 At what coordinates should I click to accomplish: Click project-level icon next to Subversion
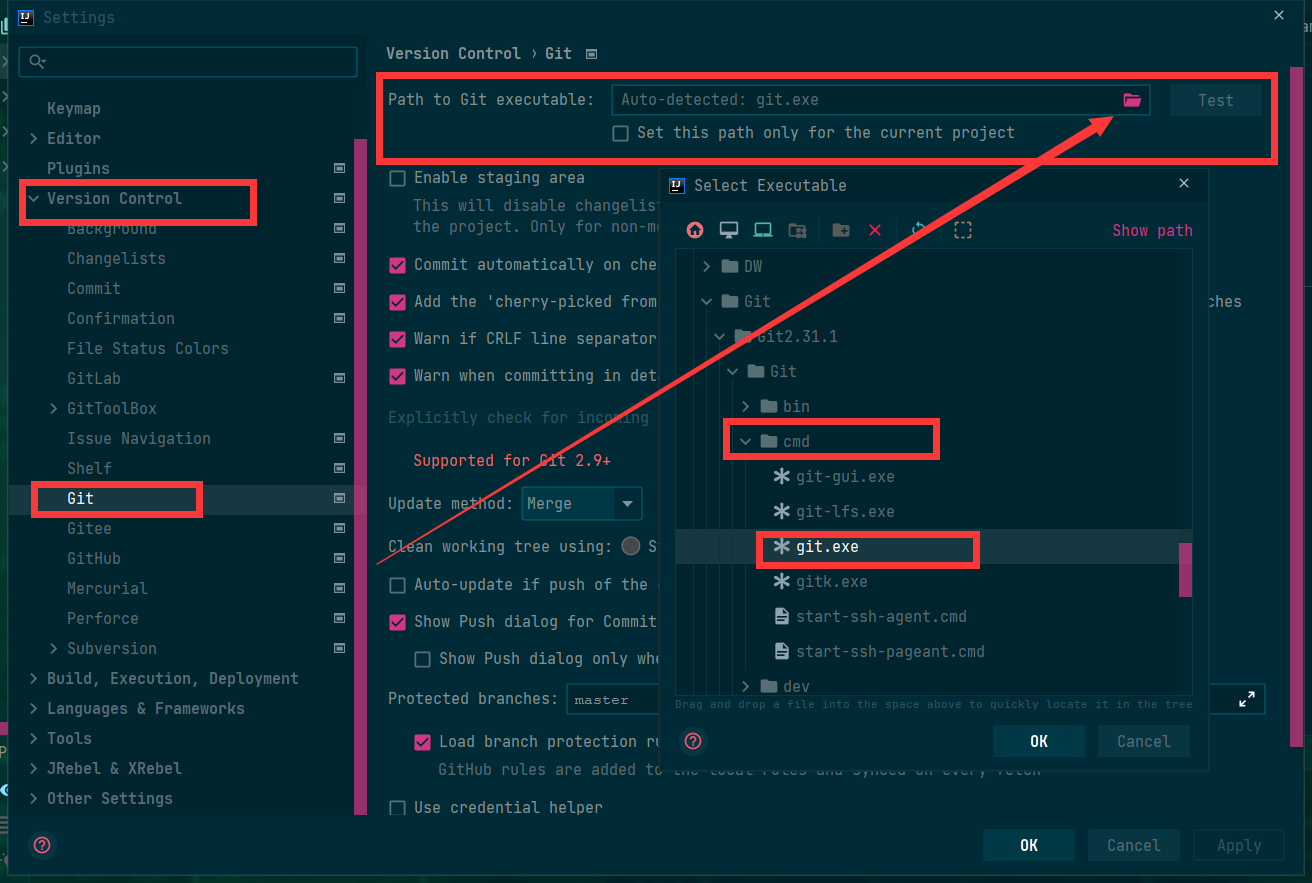coord(339,649)
